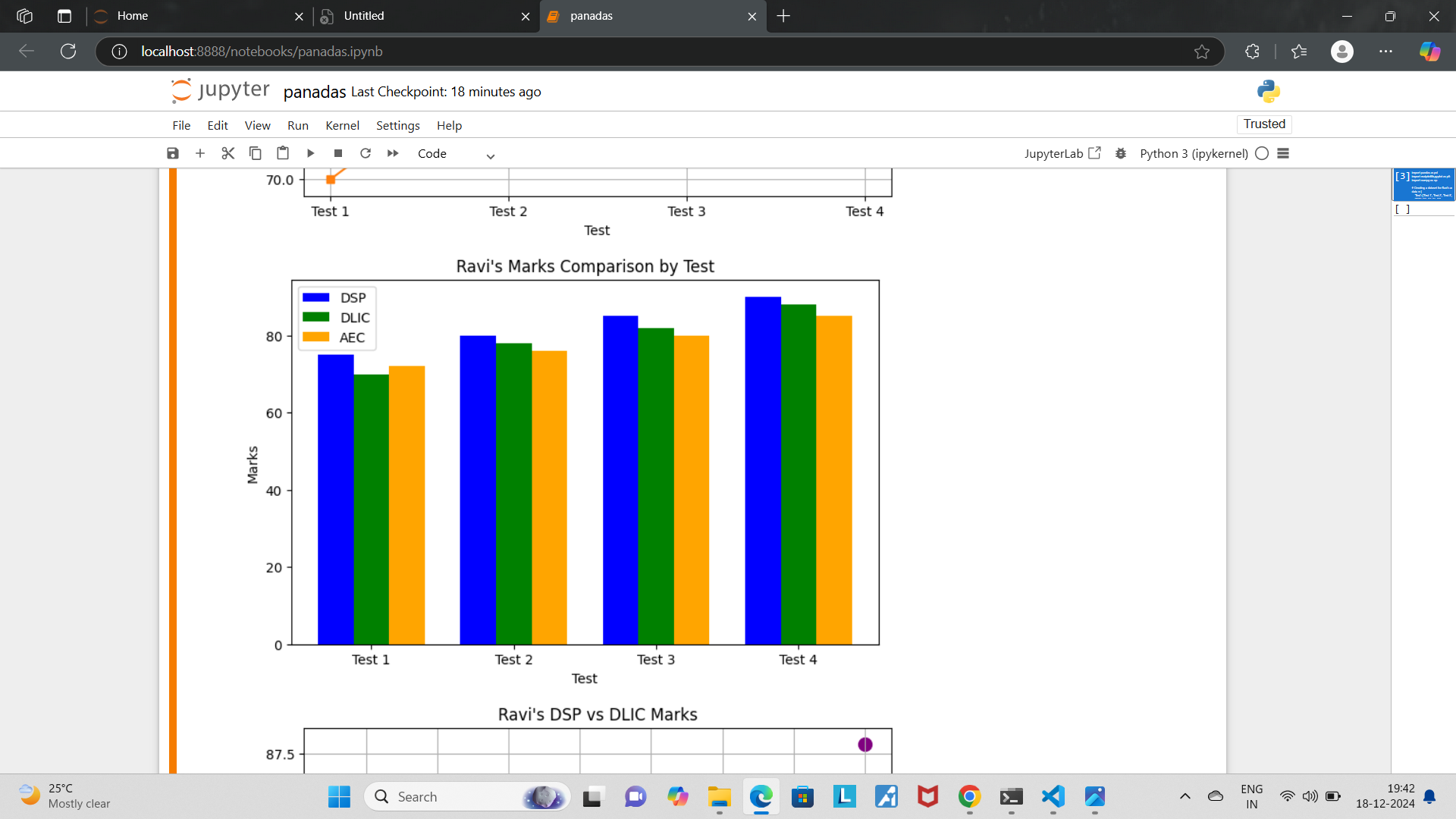Copy the selected cell
The image size is (1456, 819).
pos(255,153)
